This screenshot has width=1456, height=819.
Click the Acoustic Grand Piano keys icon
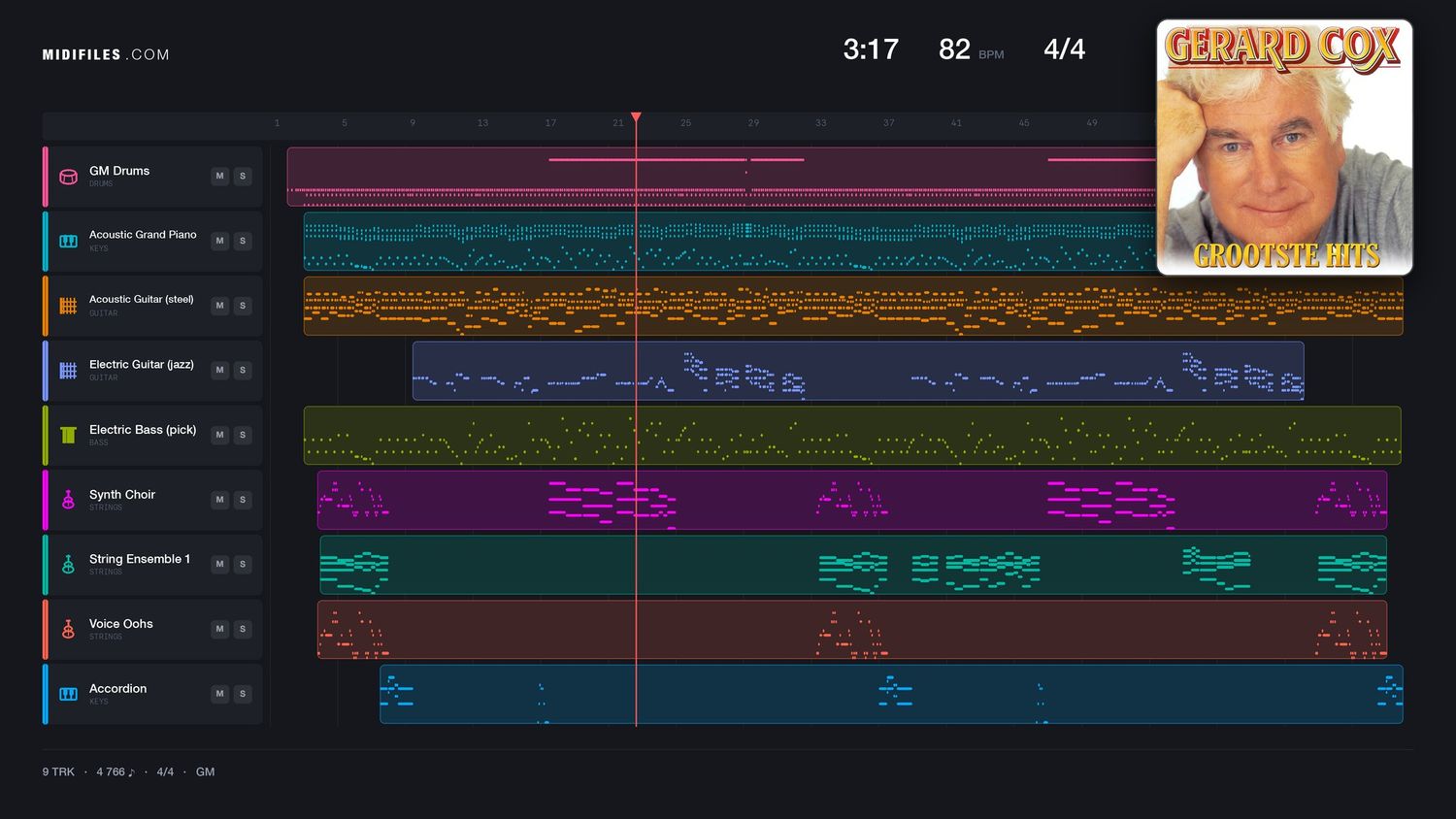click(x=68, y=241)
